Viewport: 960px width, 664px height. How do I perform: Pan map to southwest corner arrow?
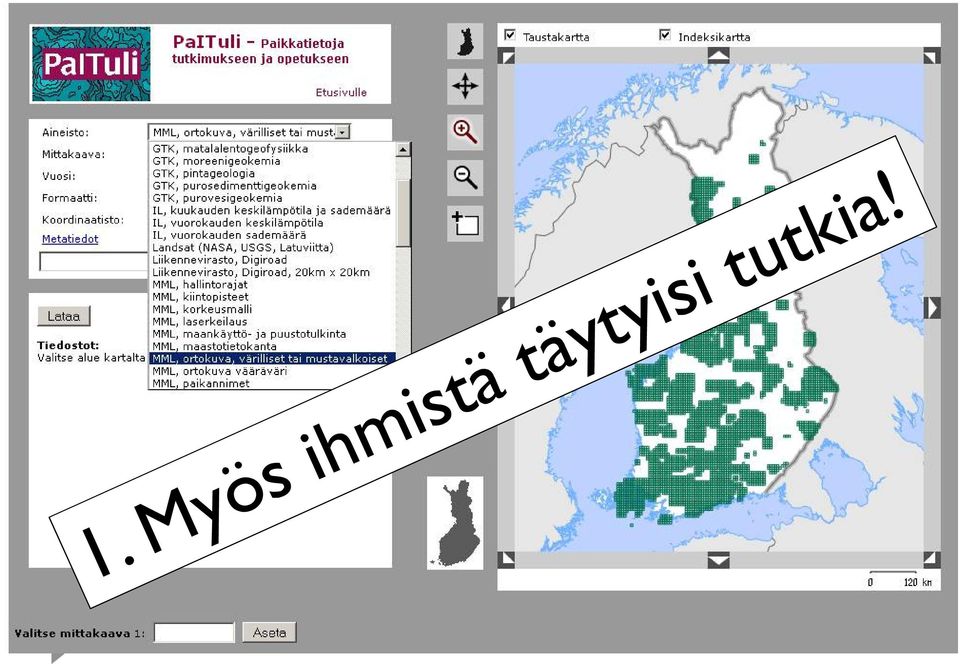(x=507, y=559)
